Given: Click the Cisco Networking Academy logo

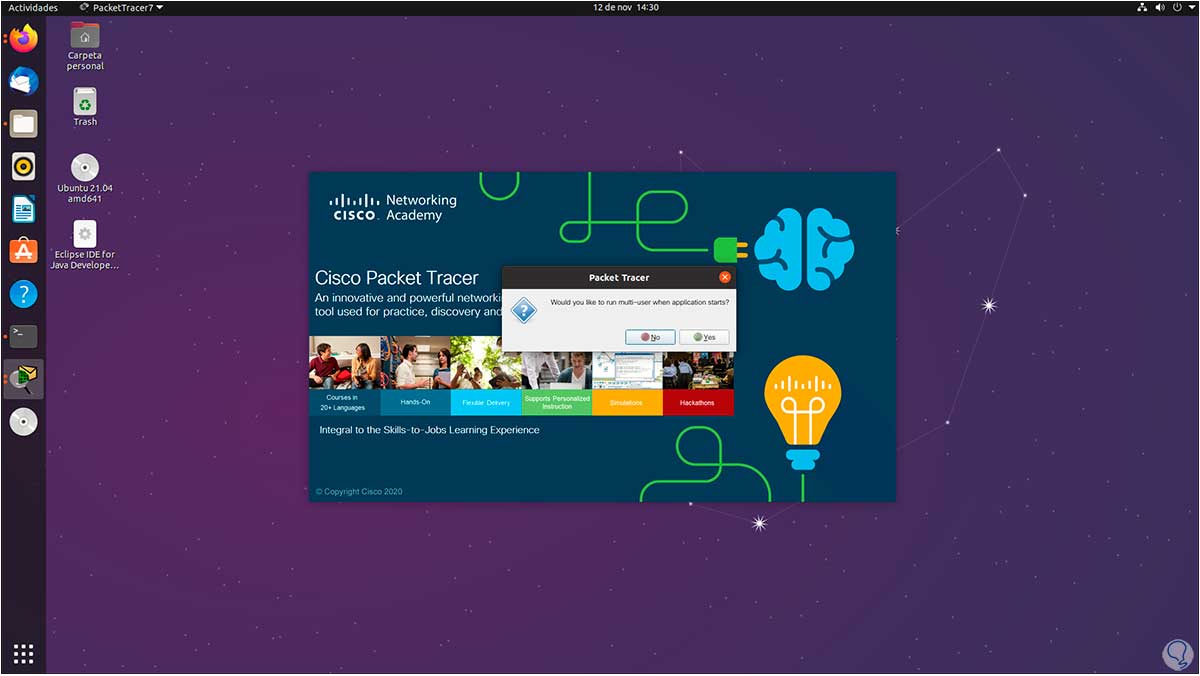Looking at the screenshot, I should point(393,207).
